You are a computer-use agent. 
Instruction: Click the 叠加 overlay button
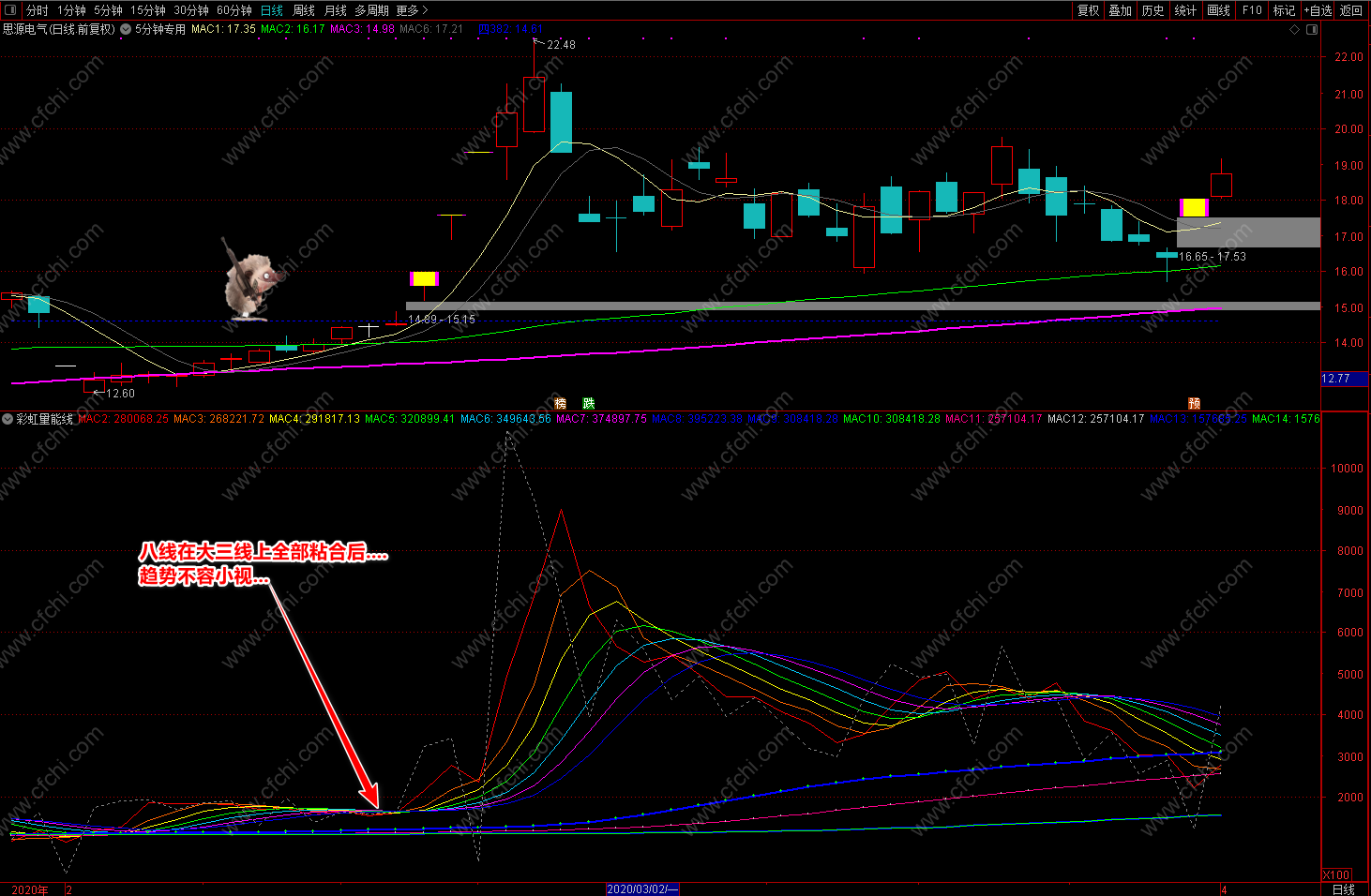coord(1121,10)
